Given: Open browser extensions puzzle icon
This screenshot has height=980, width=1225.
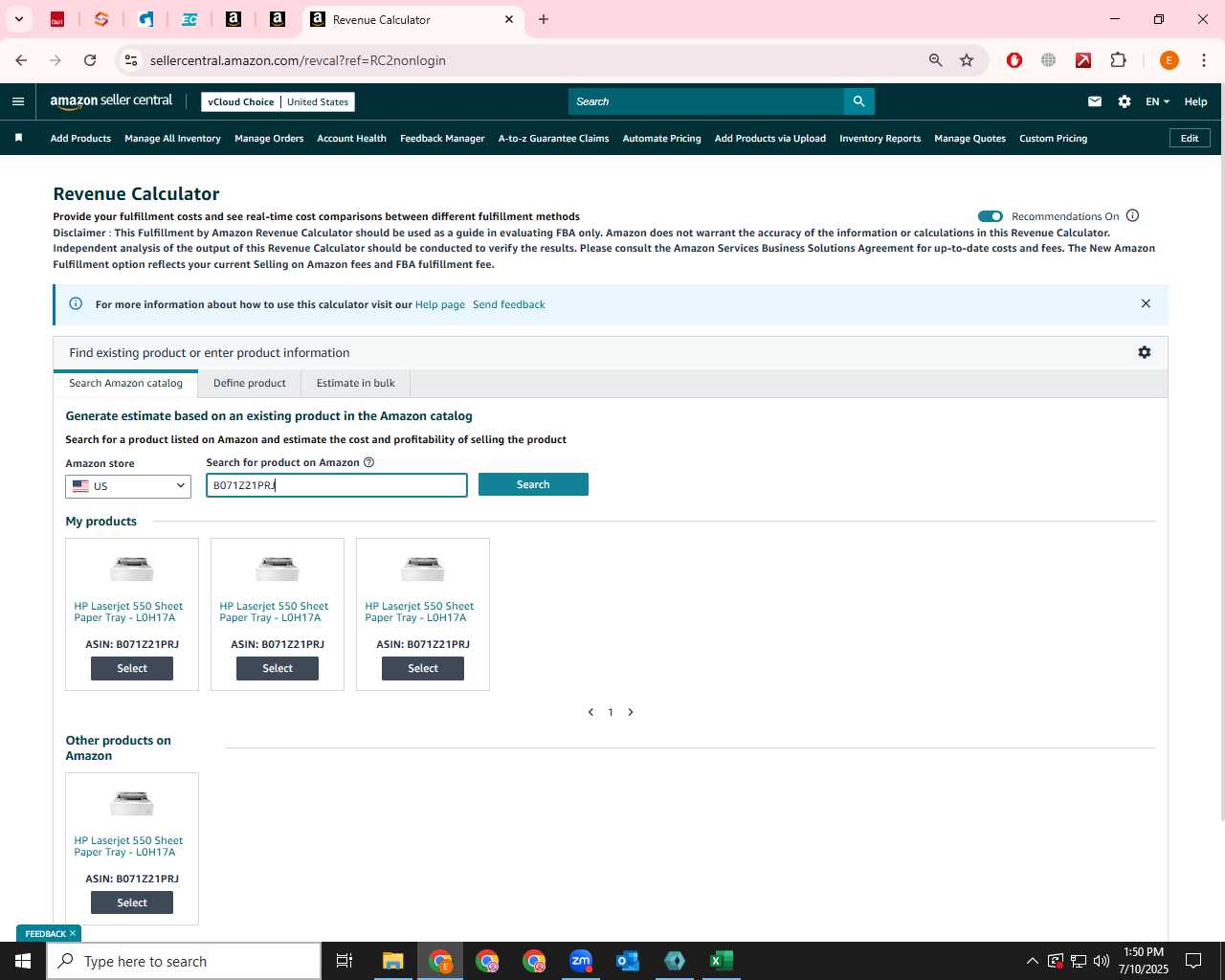Looking at the screenshot, I should (x=1118, y=60).
